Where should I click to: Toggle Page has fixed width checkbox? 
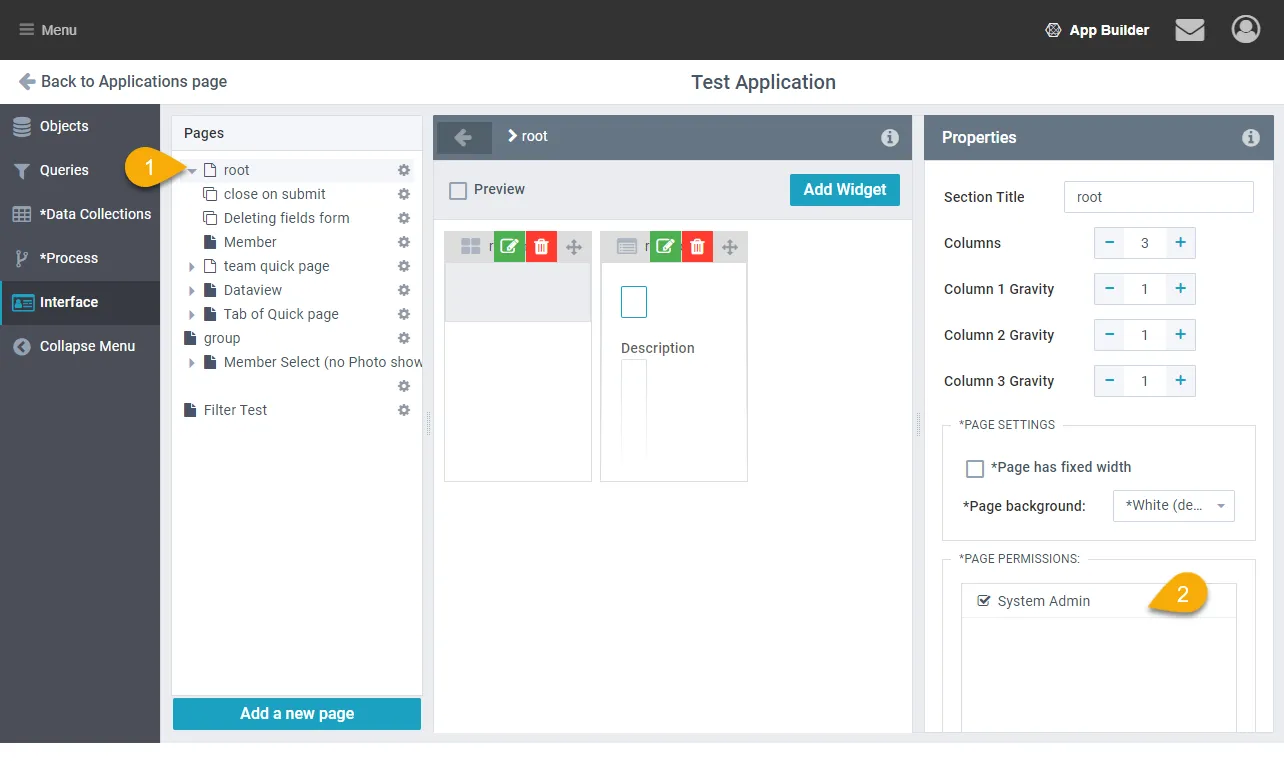pyautogui.click(x=975, y=468)
